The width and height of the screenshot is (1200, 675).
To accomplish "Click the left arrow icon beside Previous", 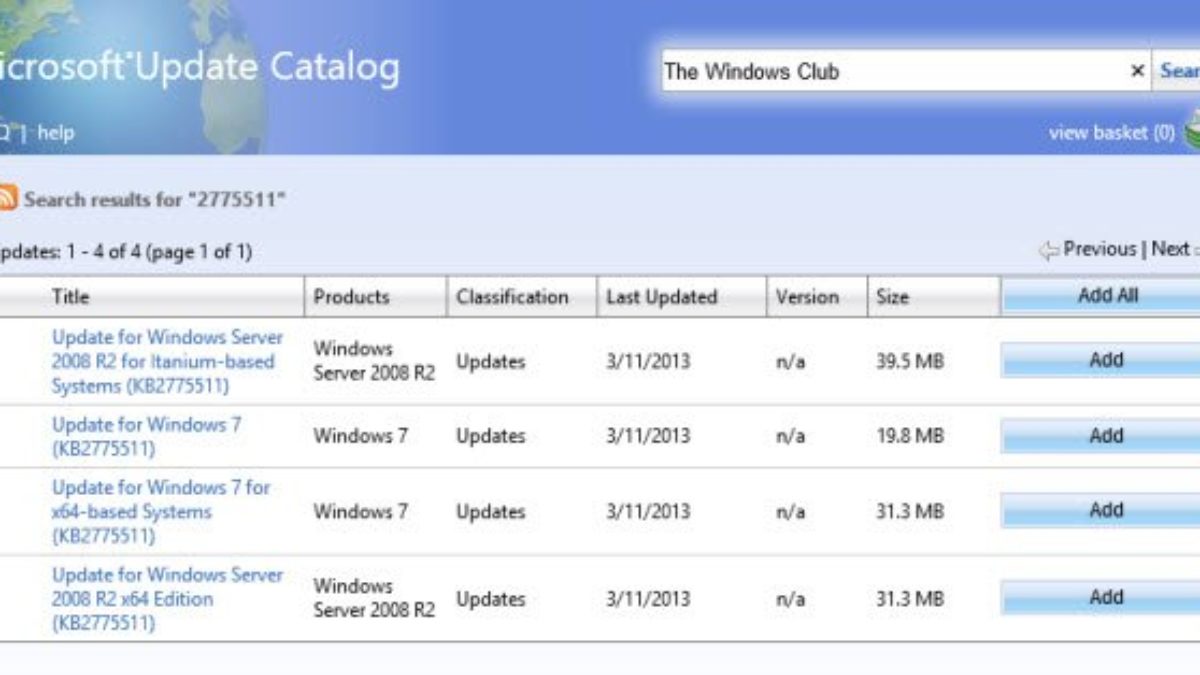I will point(1048,250).
